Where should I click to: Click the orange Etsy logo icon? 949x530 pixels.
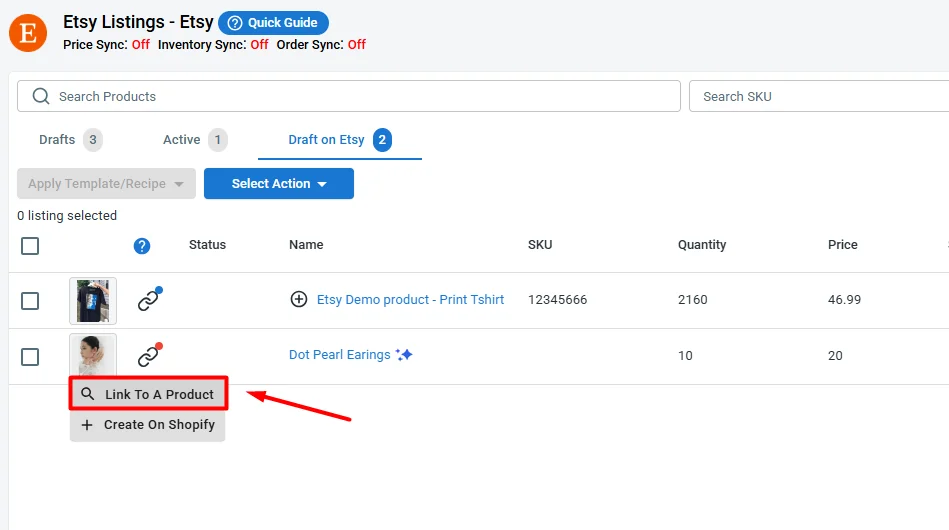tap(28, 33)
